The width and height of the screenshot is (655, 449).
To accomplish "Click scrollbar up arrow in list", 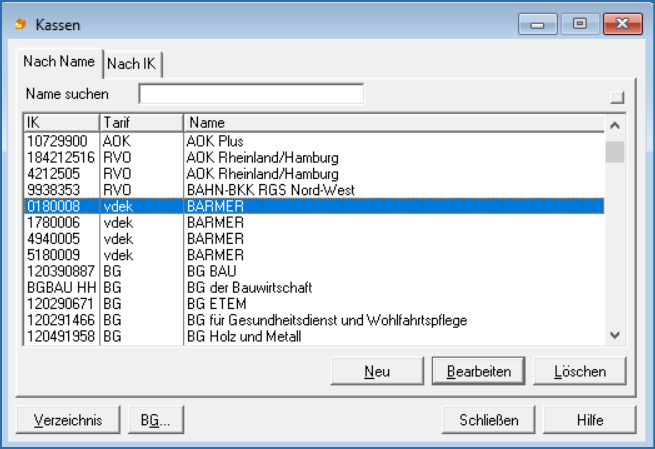I will click(615, 125).
